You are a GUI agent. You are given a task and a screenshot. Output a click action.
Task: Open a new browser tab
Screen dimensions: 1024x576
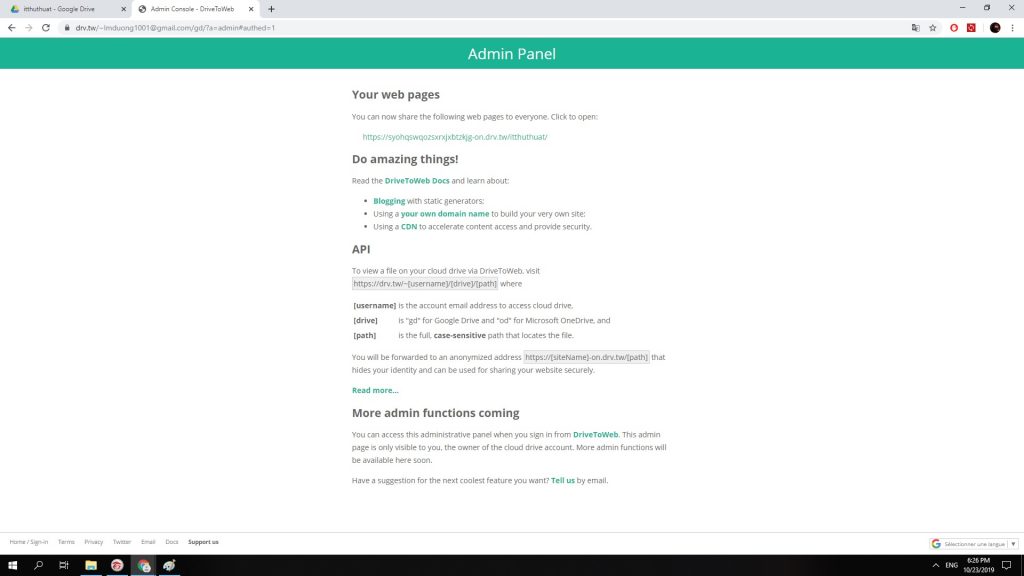[x=271, y=9]
